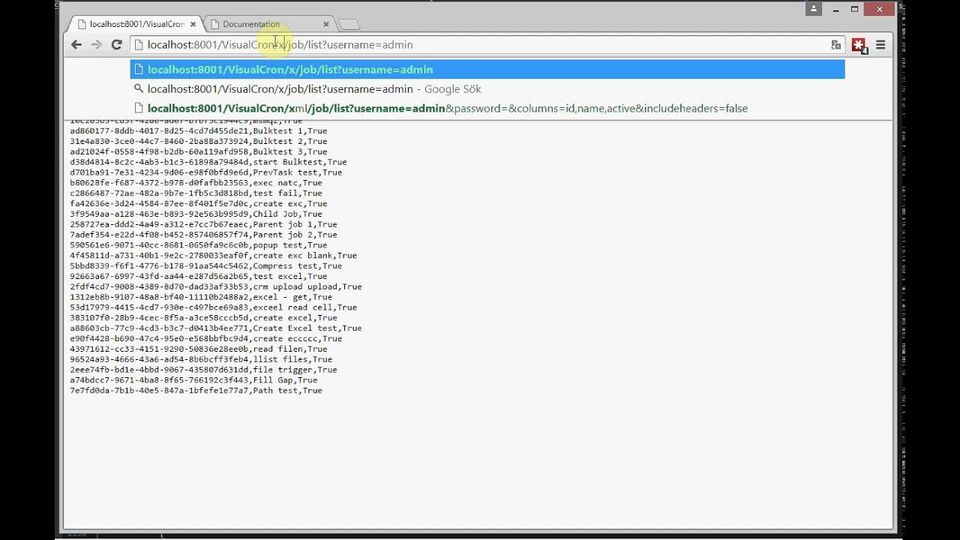This screenshot has height=540, width=960.
Task: Click inside the address bar URL field
Action: pos(487,45)
